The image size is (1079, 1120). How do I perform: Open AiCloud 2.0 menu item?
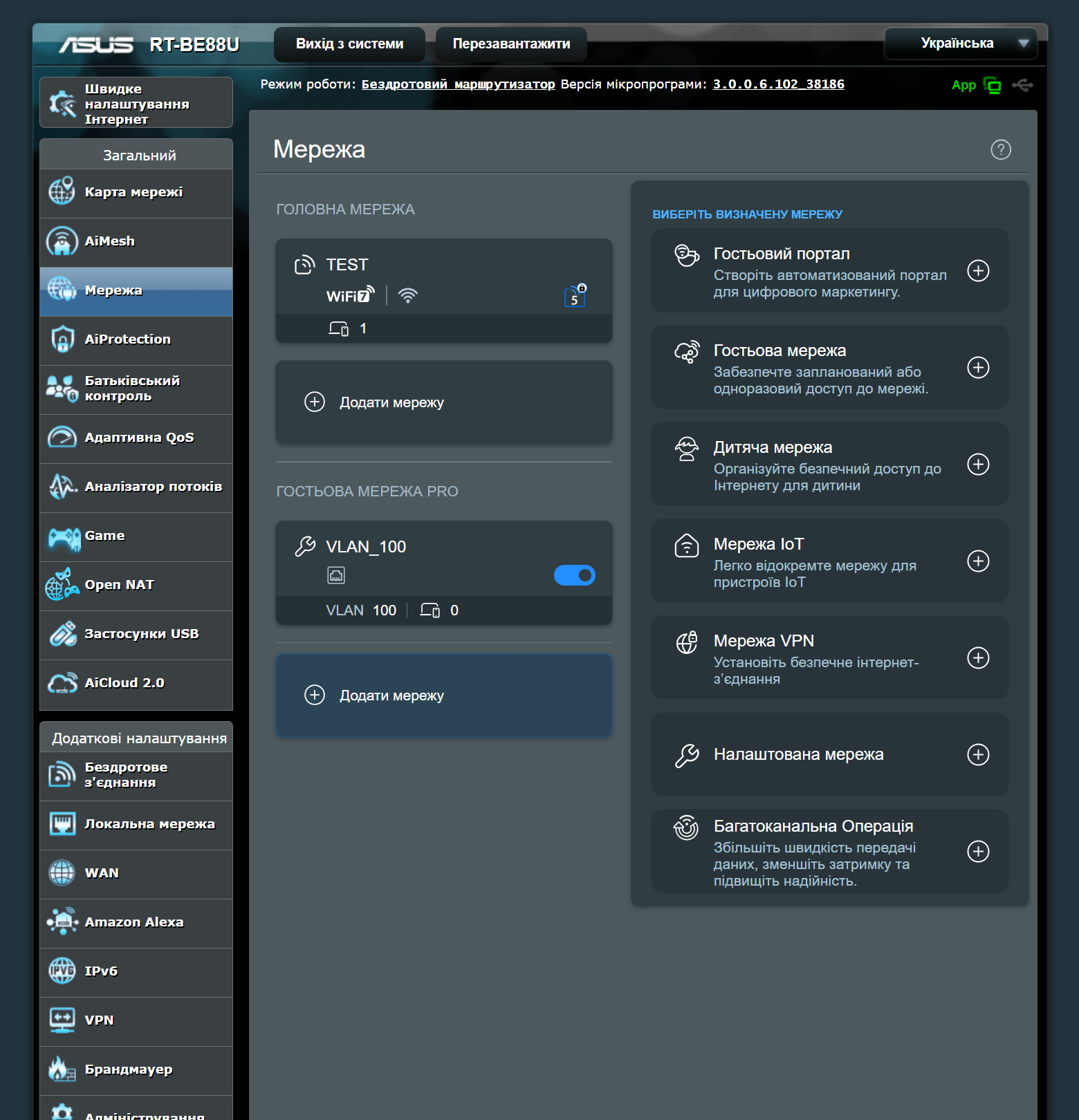pyautogui.click(x=136, y=684)
